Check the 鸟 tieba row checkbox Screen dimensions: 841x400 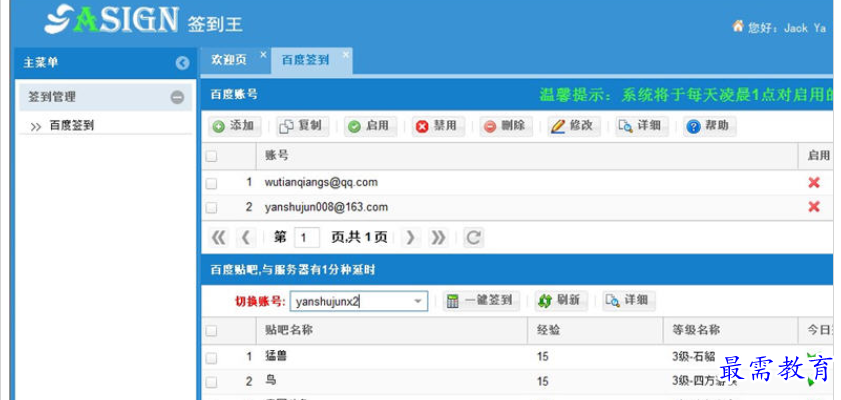click(x=211, y=382)
